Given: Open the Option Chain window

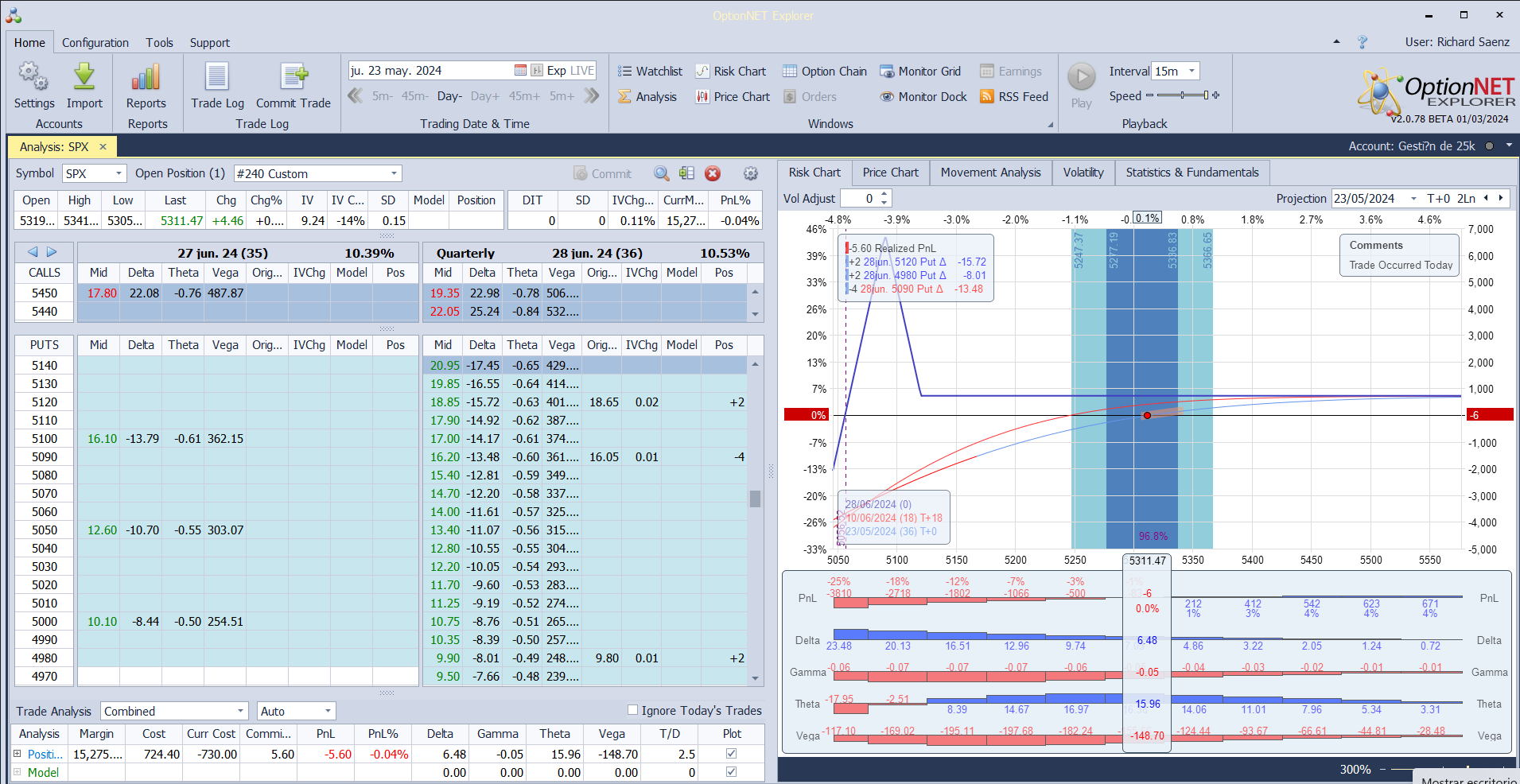Looking at the screenshot, I should [824, 72].
